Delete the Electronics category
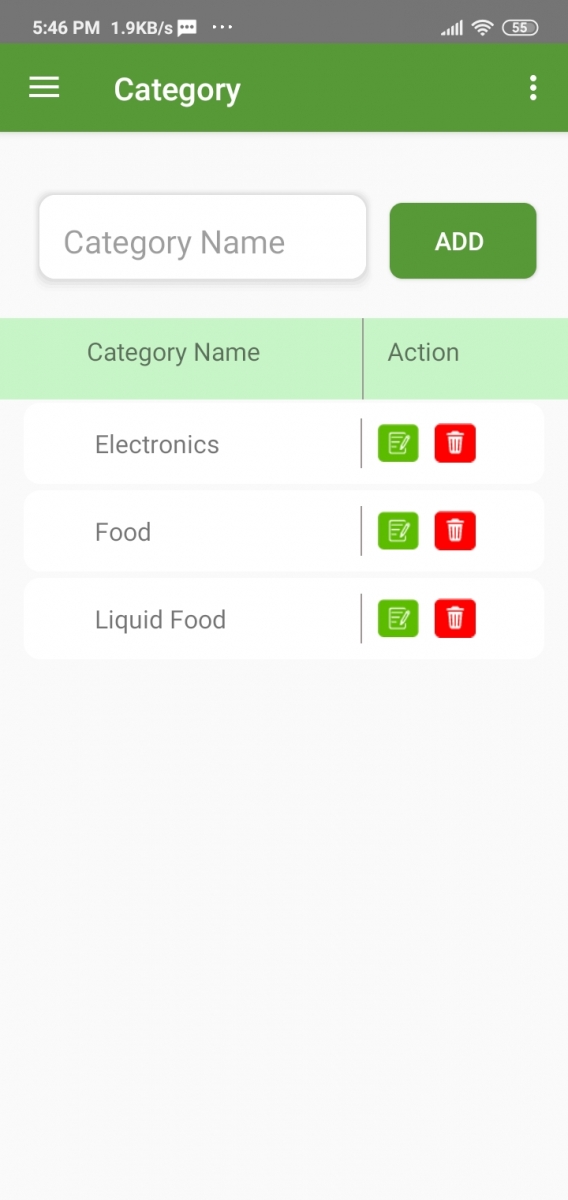Screen dimensions: 568x1200 coord(455,443)
